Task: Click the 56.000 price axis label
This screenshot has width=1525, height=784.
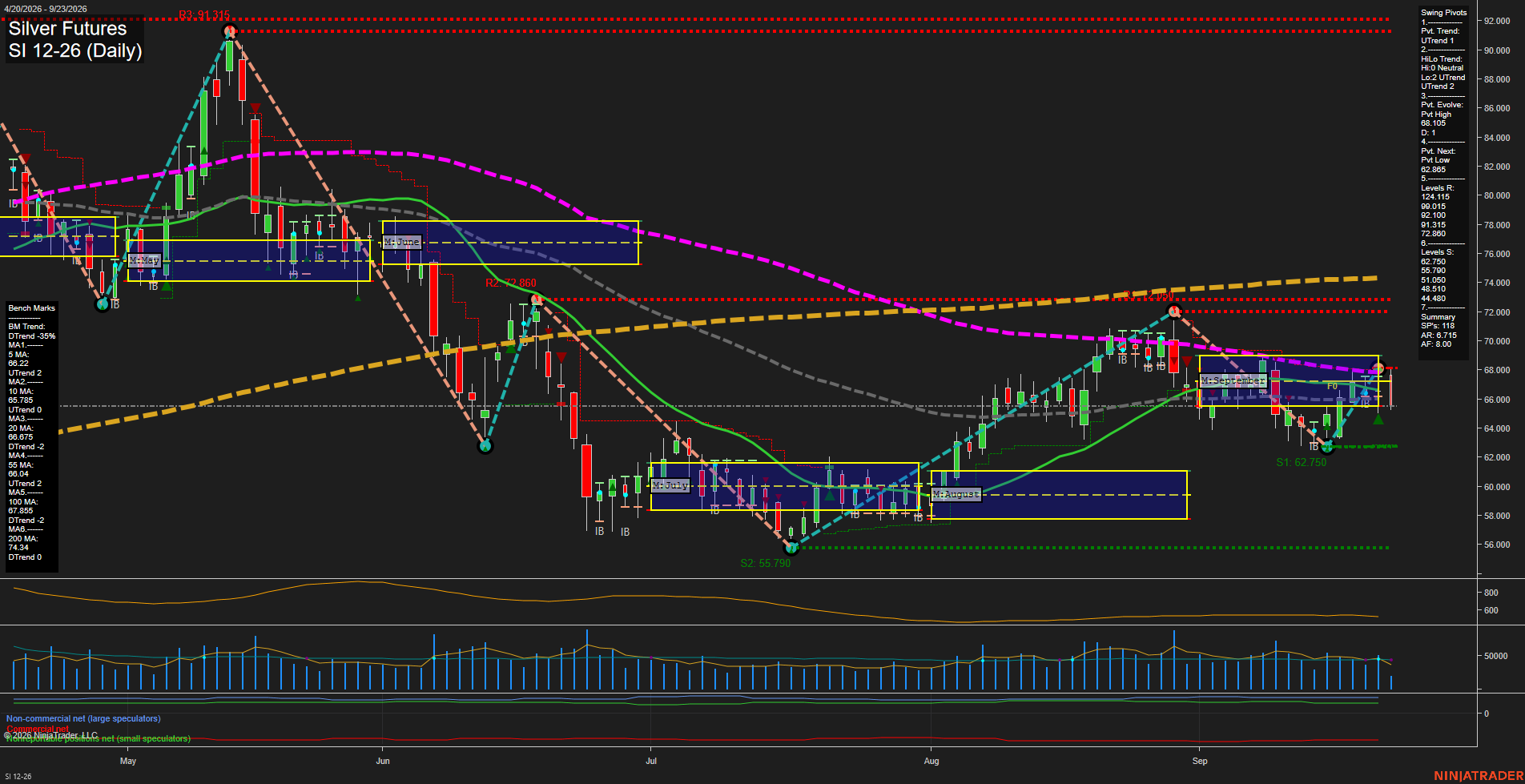Action: [x=1497, y=545]
